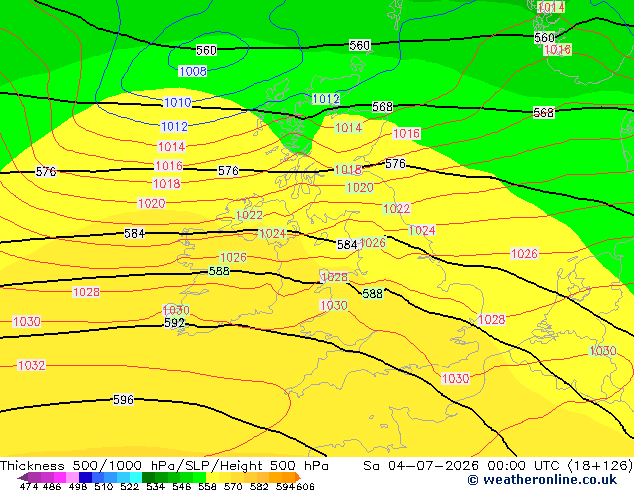The width and height of the screenshot is (634, 490).
Task: Click the 558 legend value
Action: coord(207,486)
